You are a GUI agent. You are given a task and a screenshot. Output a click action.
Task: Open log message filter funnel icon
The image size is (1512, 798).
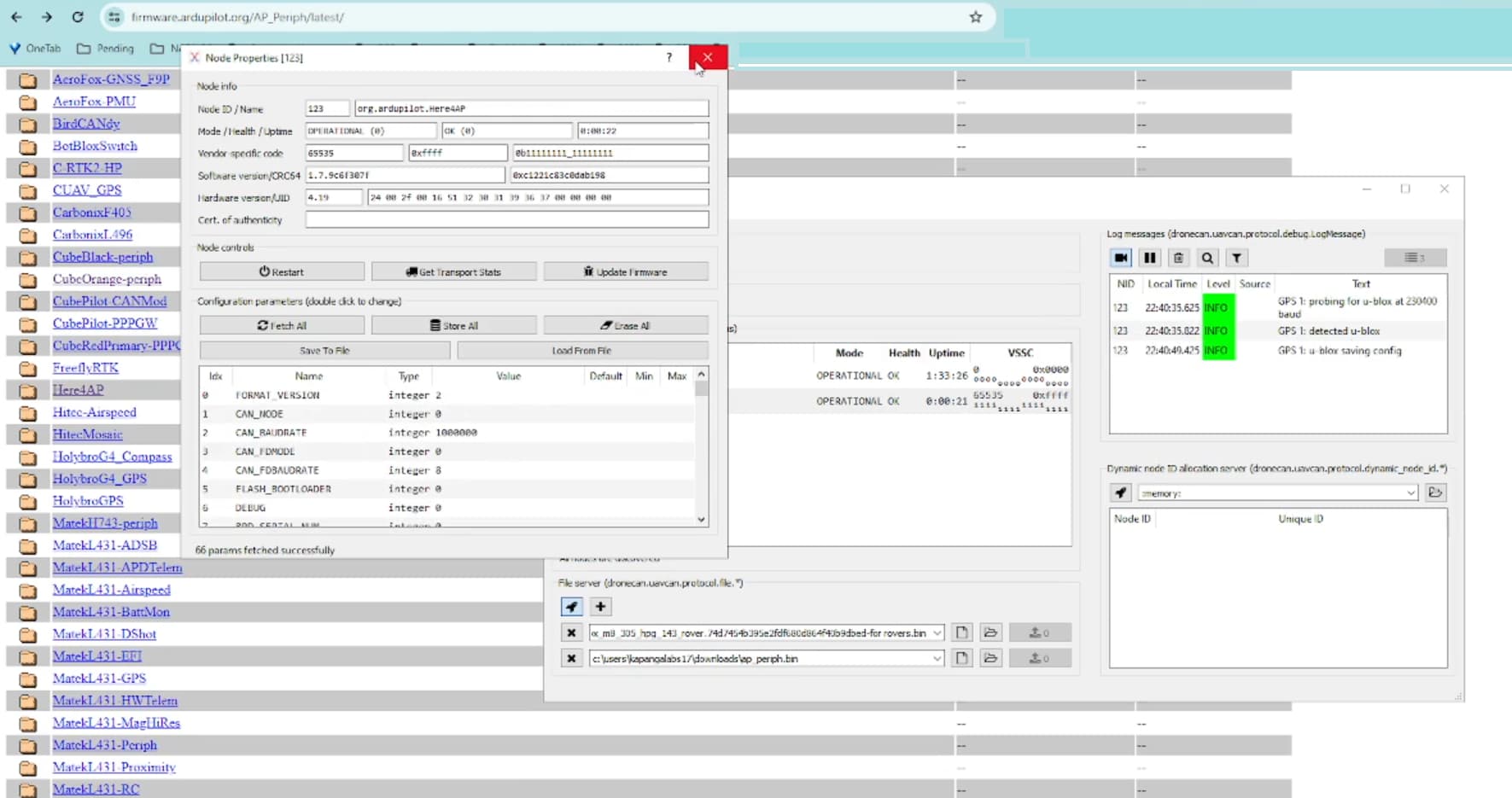(1236, 258)
